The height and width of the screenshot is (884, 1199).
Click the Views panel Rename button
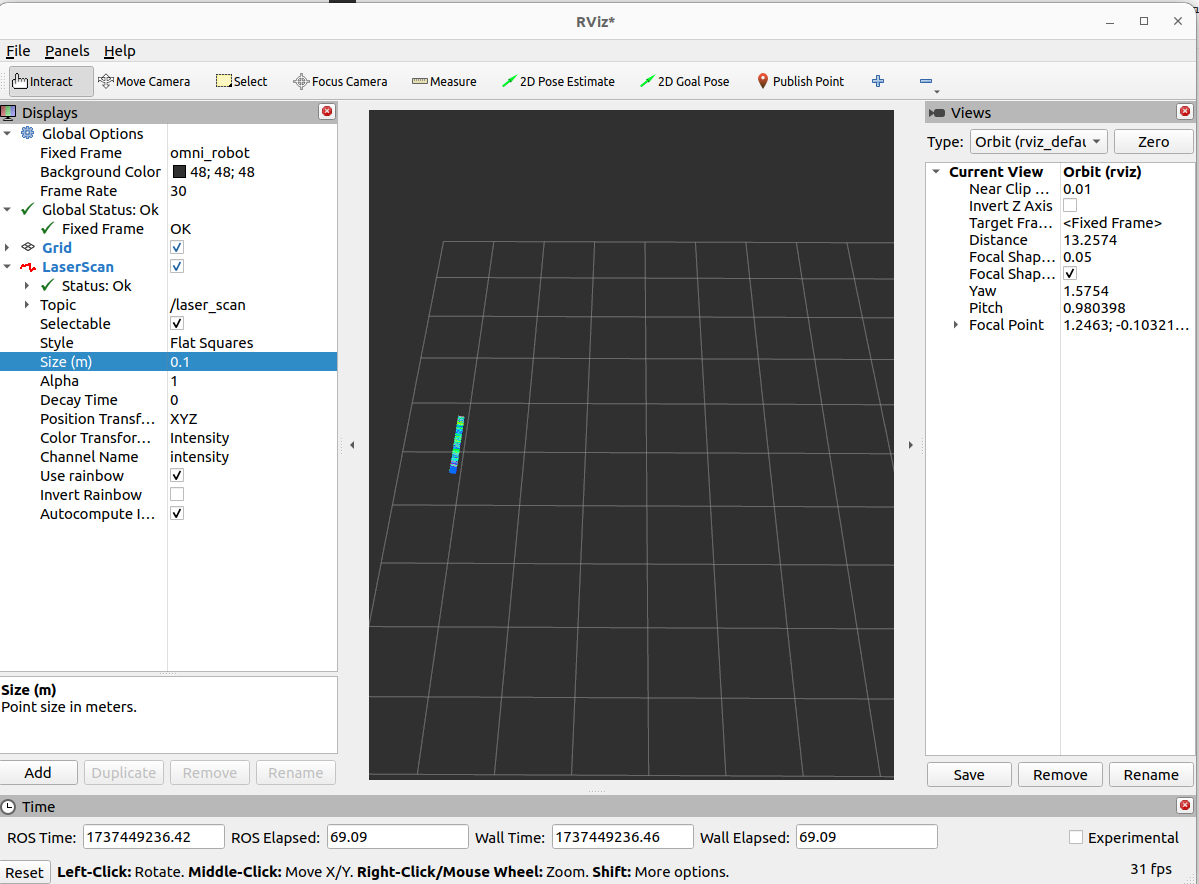point(1151,775)
